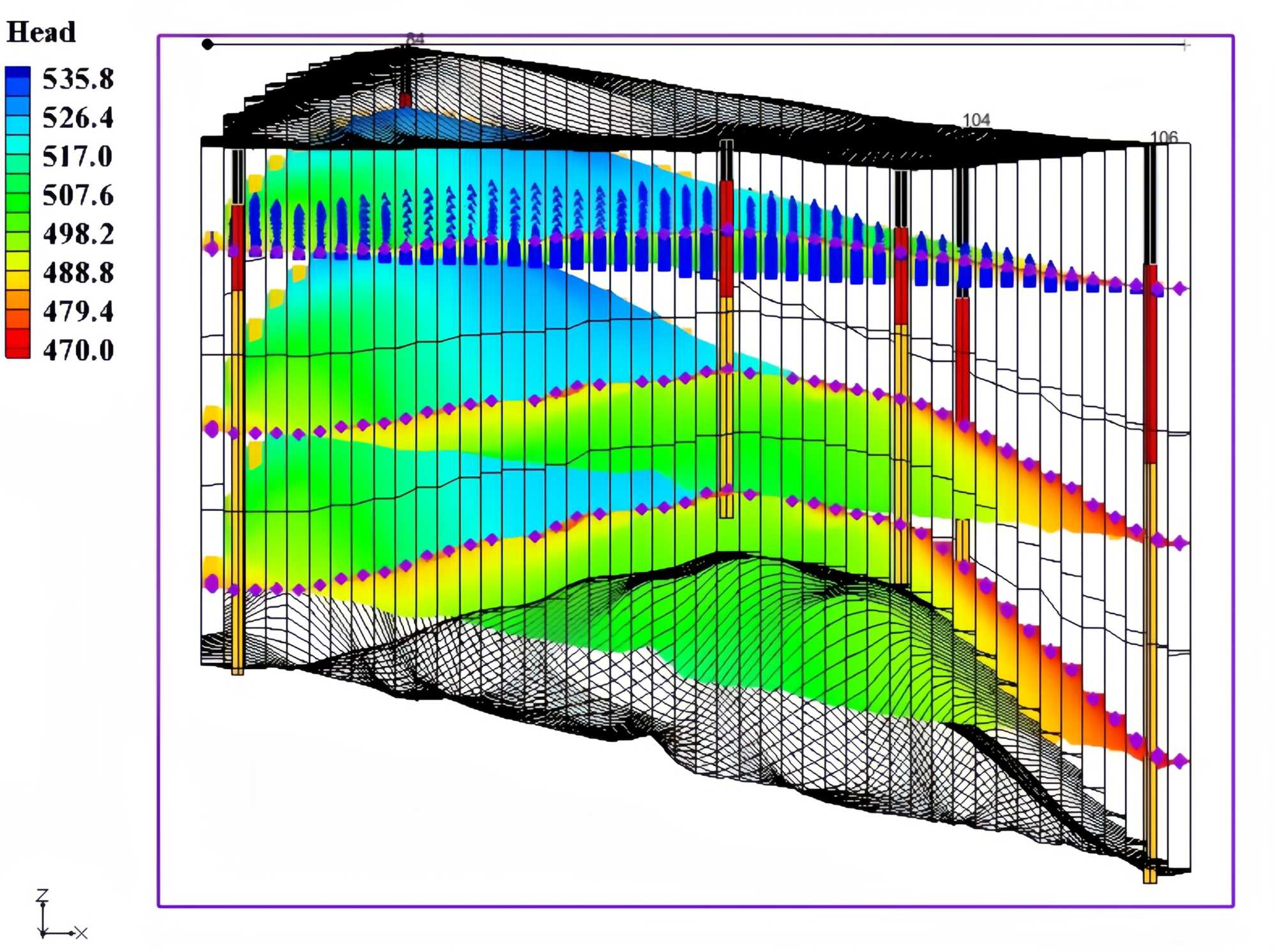Click borehole label 106
Viewport: 1277px width, 952px height.
coord(1163,137)
